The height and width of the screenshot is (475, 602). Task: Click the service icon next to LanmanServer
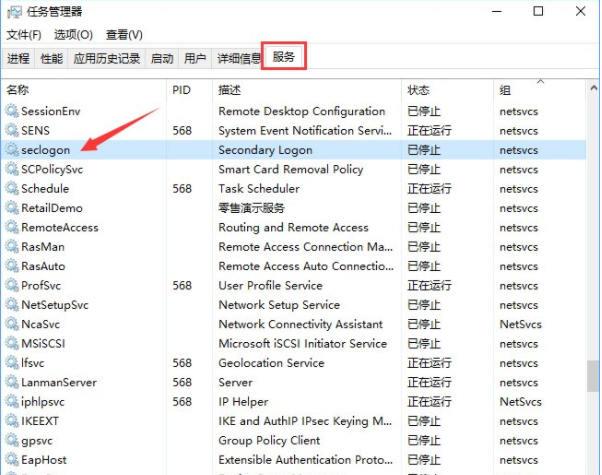tap(12, 383)
